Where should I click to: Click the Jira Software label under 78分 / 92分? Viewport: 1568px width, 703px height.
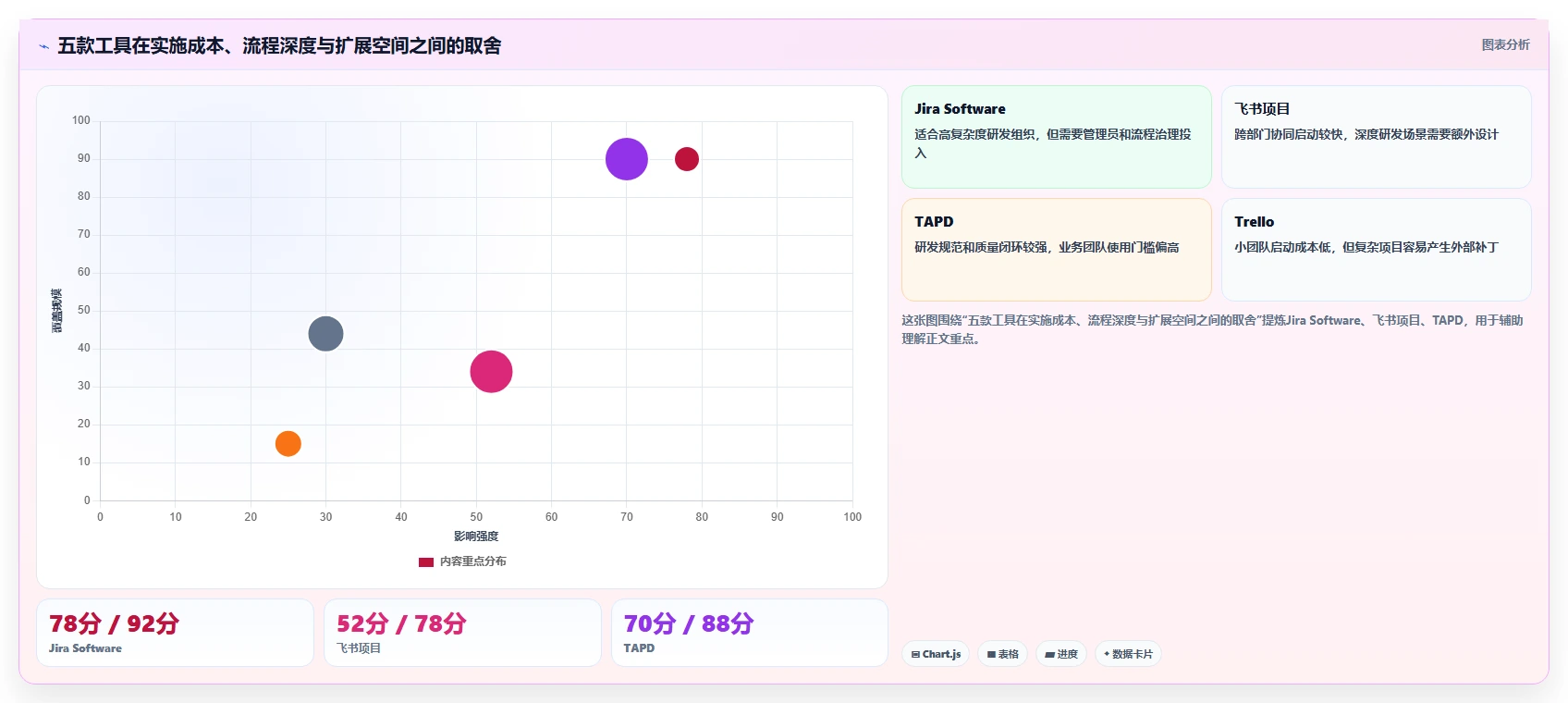click(85, 648)
